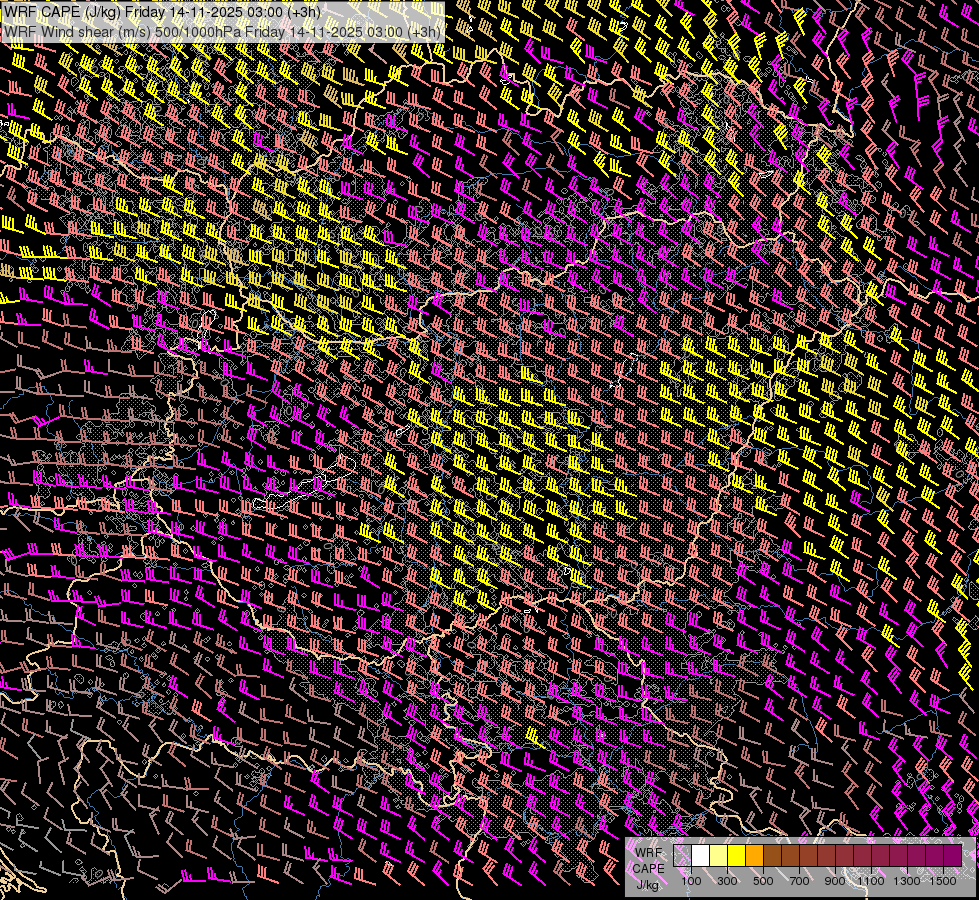Click the 1300 label on legend
The image size is (979, 900).
907,881
